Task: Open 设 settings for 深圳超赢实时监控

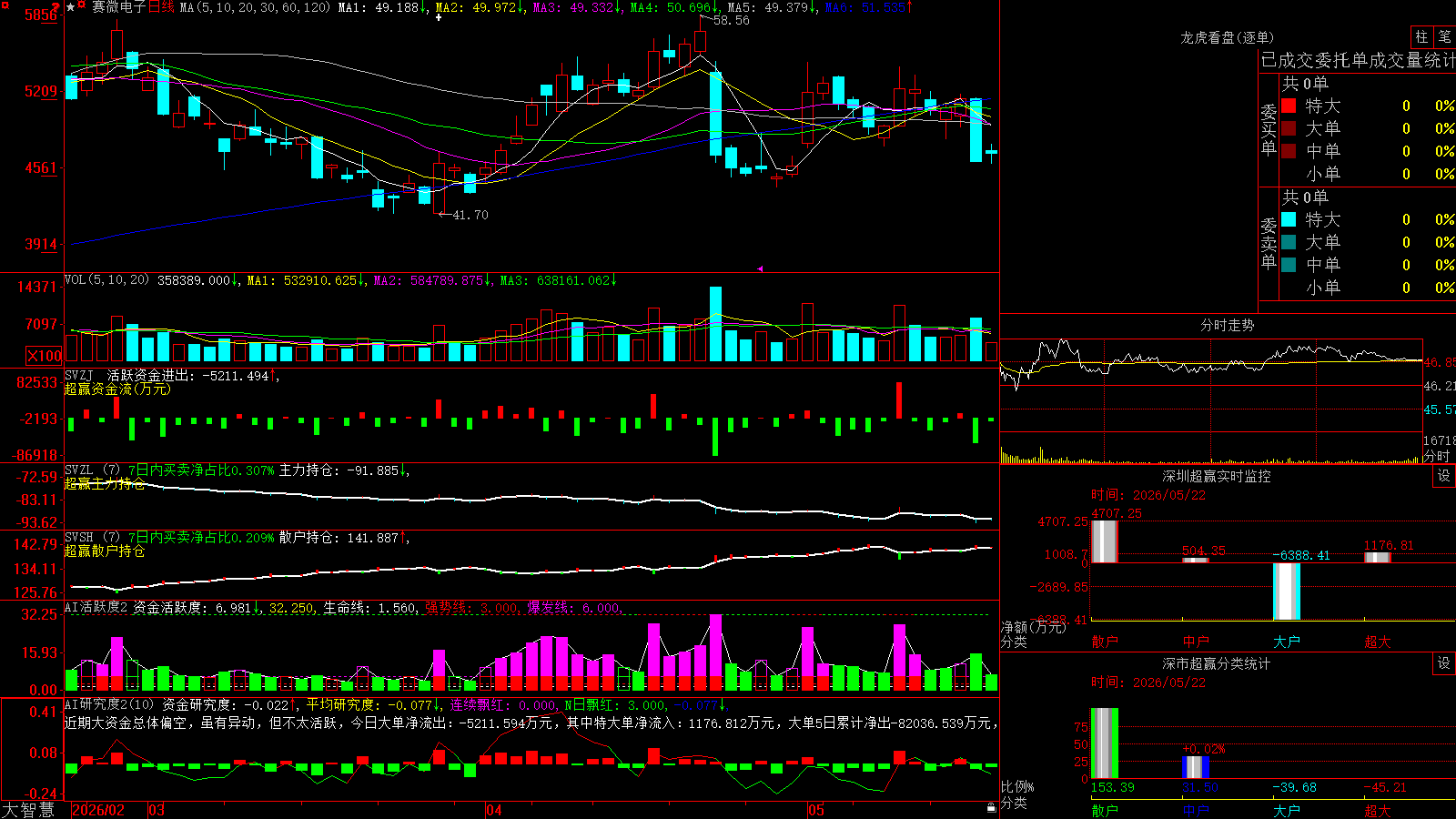Action: (1444, 476)
